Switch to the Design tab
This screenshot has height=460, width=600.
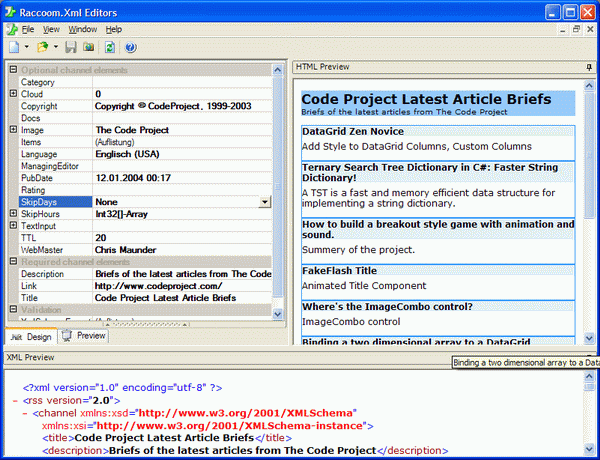pyautogui.click(x=31, y=337)
